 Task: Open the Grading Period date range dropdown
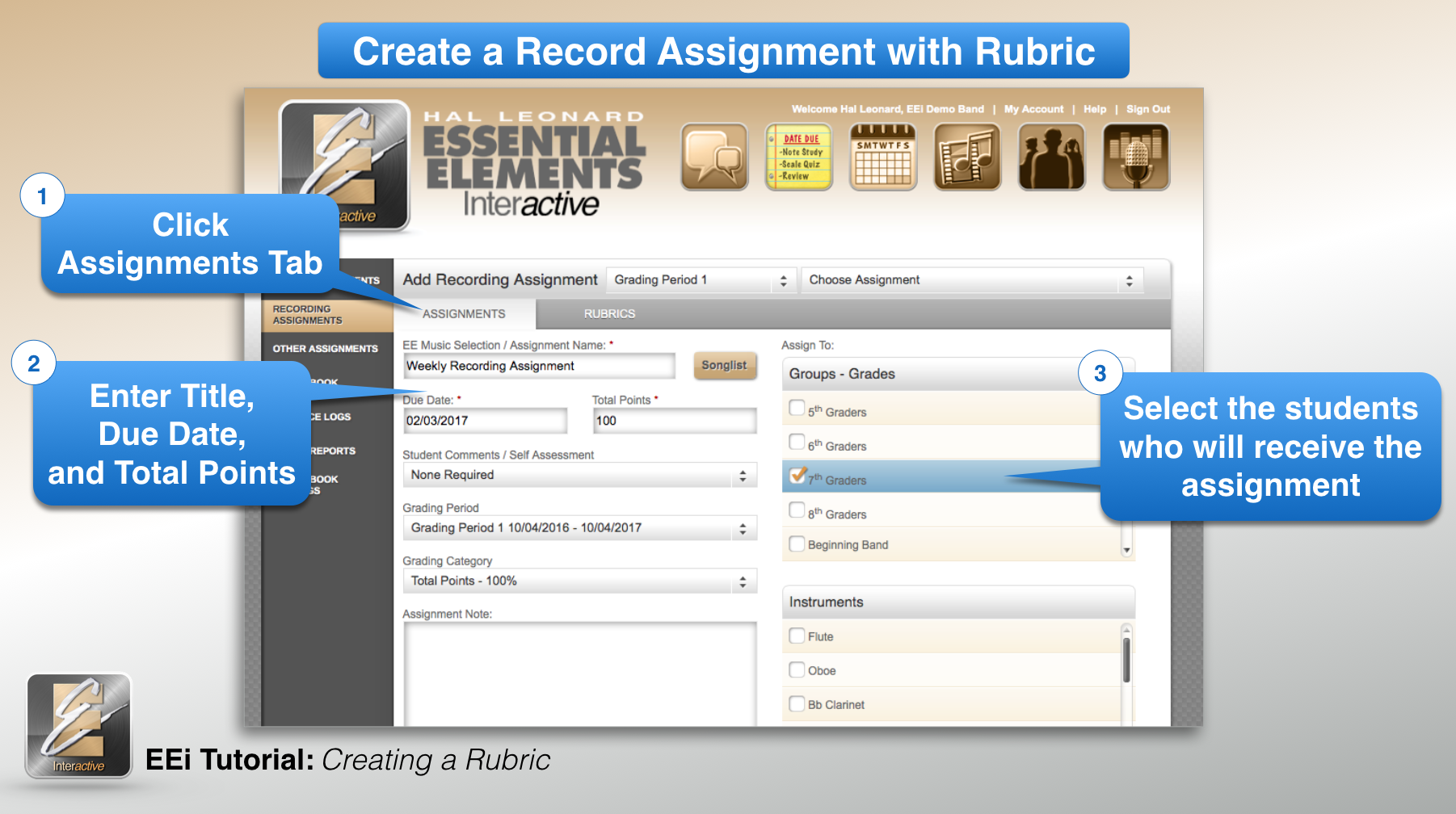pos(579,528)
